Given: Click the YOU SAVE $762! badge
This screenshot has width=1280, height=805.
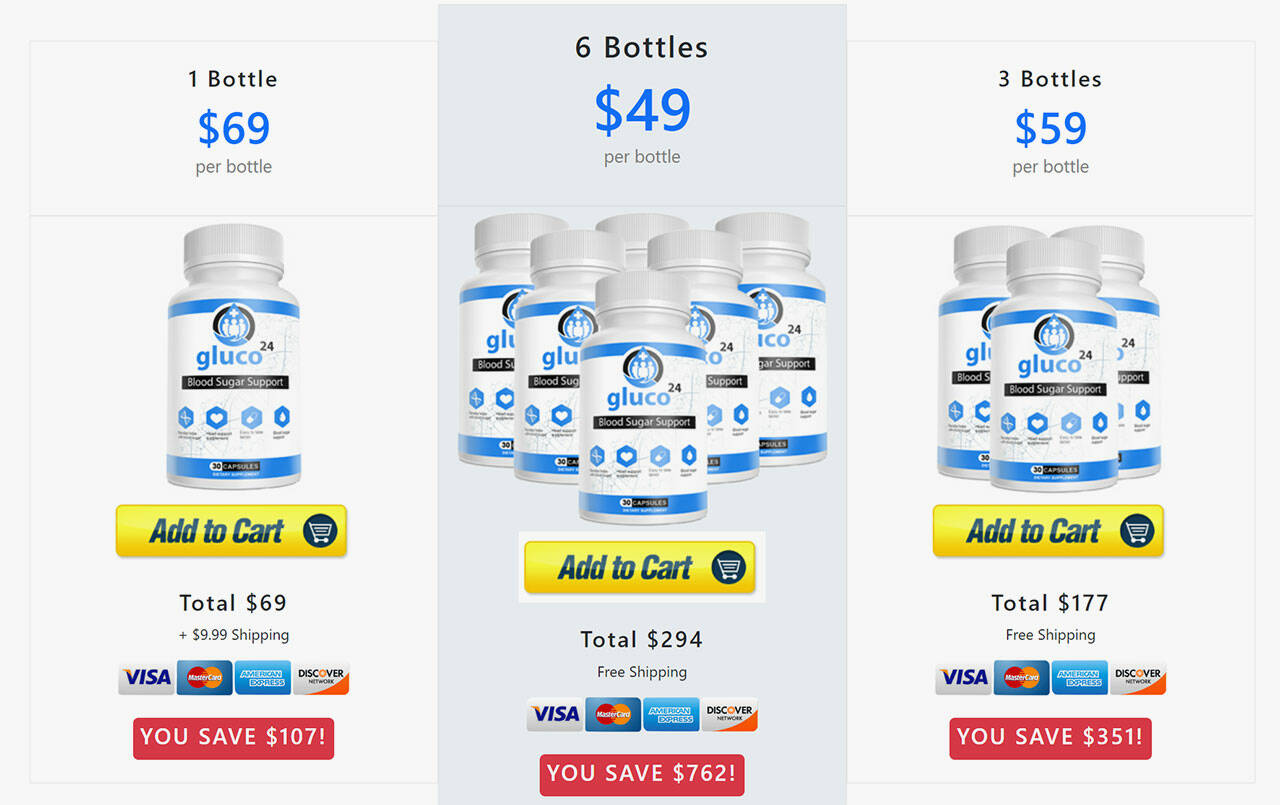Looking at the screenshot, I should 642,774.
